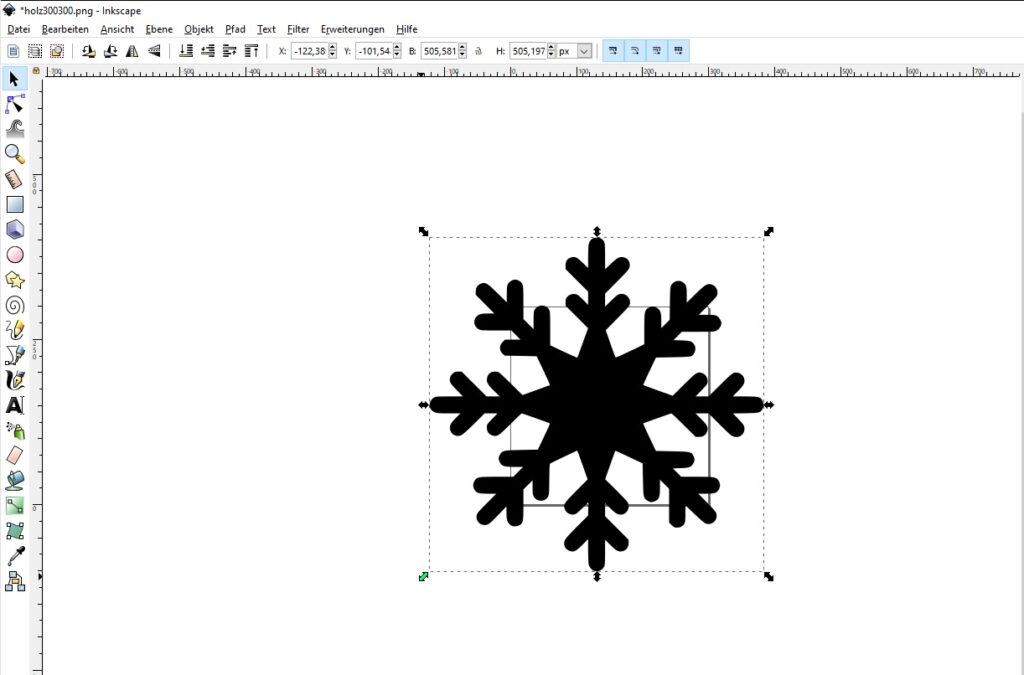Open the Objekt menu

click(199, 29)
